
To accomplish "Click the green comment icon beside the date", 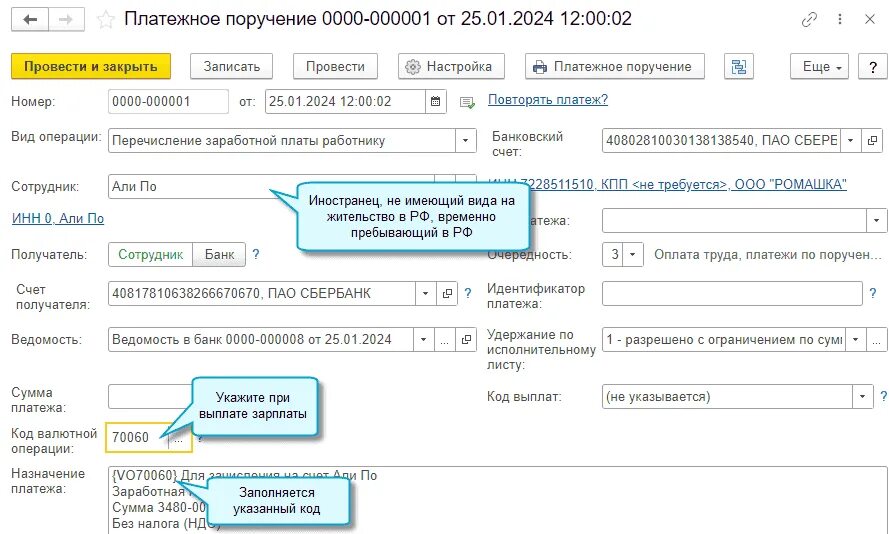I will 467,103.
